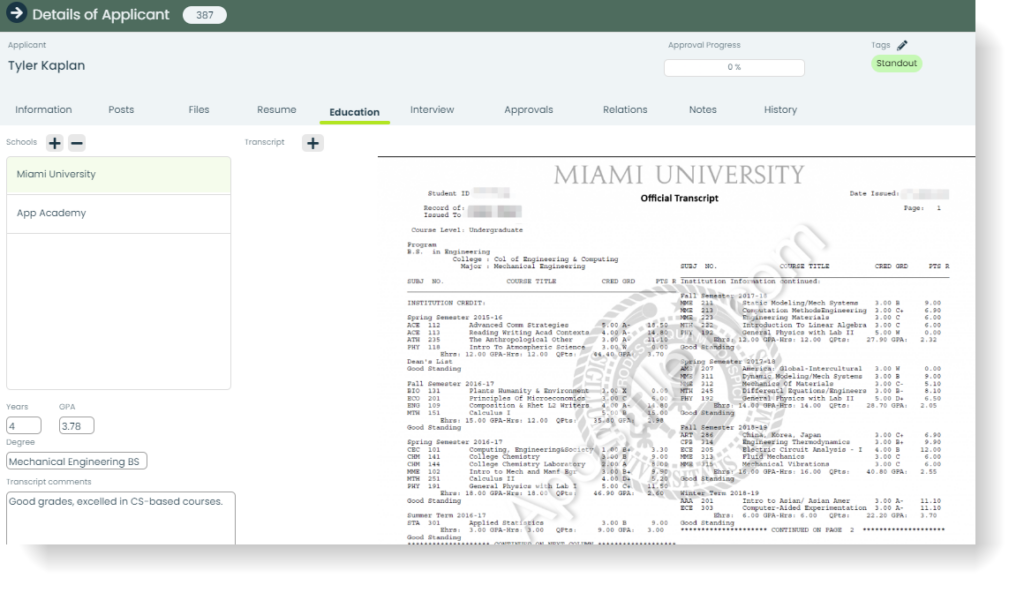Go to the Files tab
The height and width of the screenshot is (593, 1024).
click(x=199, y=110)
